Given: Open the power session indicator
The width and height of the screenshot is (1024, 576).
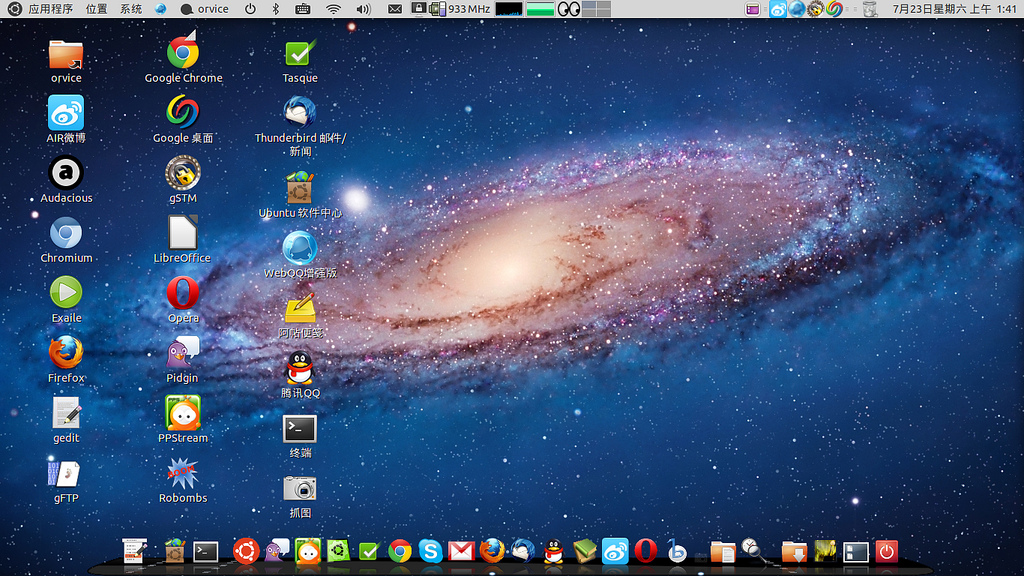Looking at the screenshot, I should pos(250,8).
